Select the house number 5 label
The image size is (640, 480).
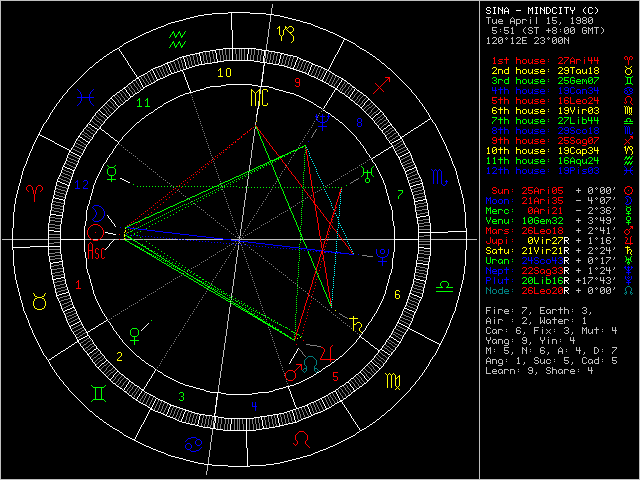[x=335, y=377]
